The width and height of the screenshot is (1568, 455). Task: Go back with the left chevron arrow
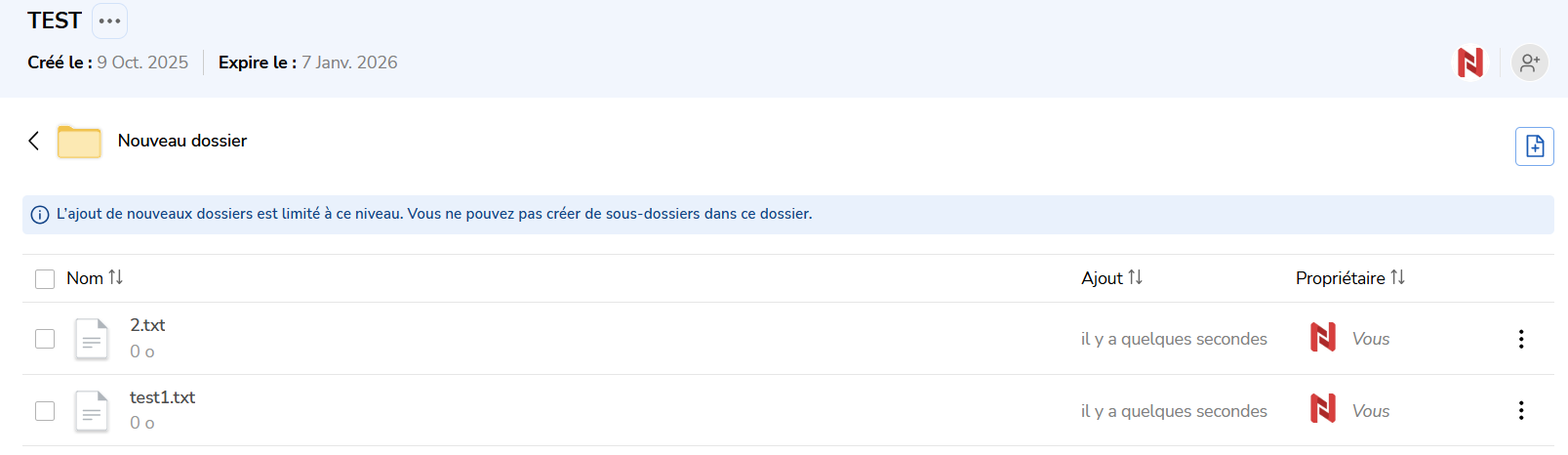pos(34,141)
